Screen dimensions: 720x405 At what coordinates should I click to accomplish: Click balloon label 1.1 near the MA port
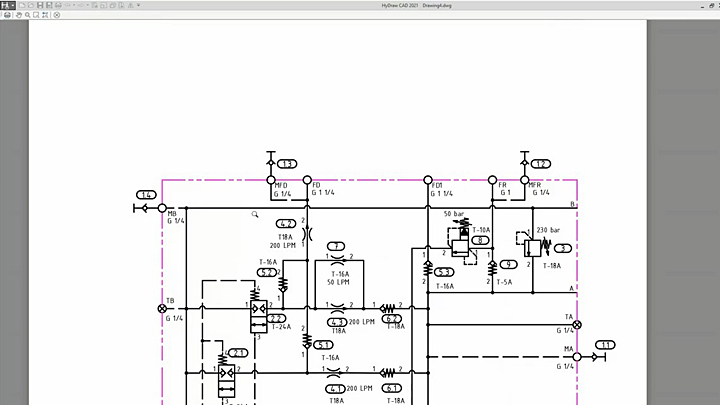(605, 345)
